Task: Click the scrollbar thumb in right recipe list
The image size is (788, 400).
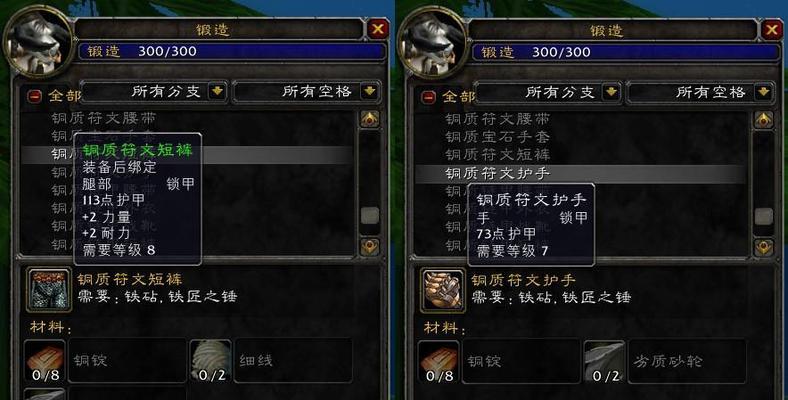Action: pos(764,217)
